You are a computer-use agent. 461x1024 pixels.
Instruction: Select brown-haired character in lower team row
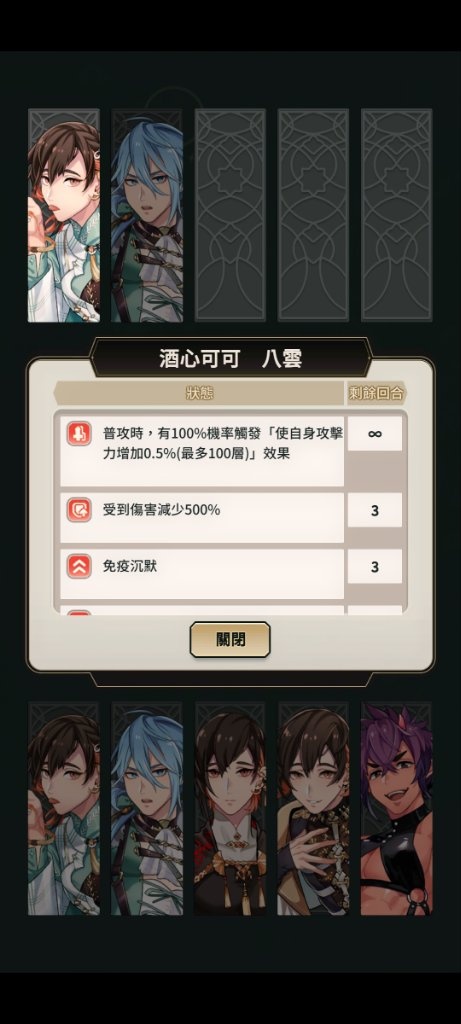64,808
